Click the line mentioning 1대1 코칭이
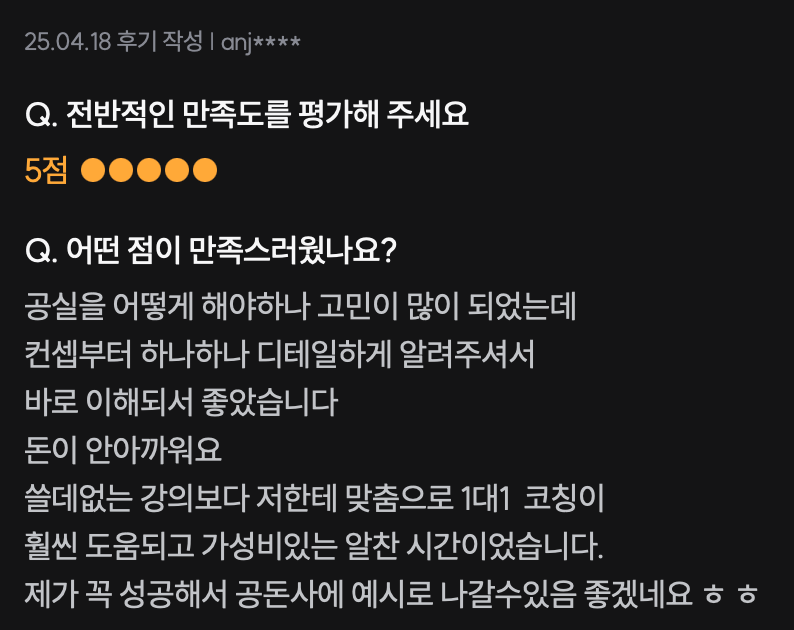 tap(314, 498)
